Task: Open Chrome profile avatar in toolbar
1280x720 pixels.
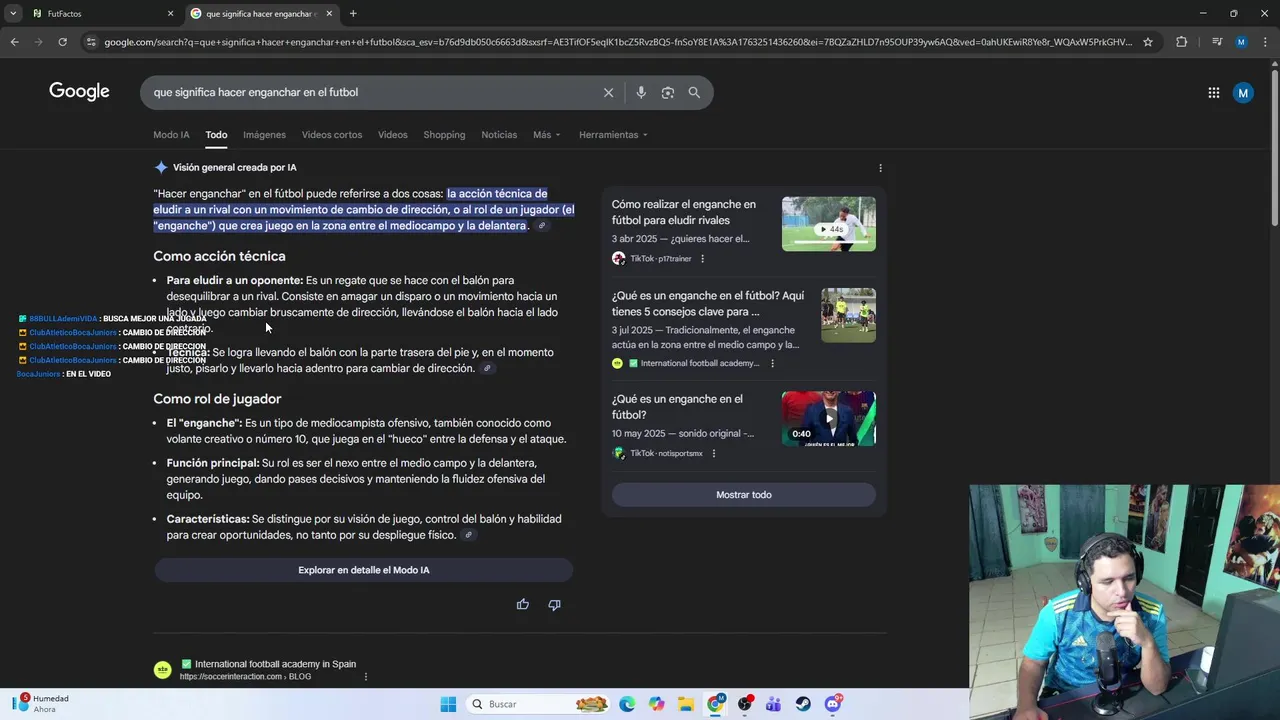Action: (x=1241, y=42)
